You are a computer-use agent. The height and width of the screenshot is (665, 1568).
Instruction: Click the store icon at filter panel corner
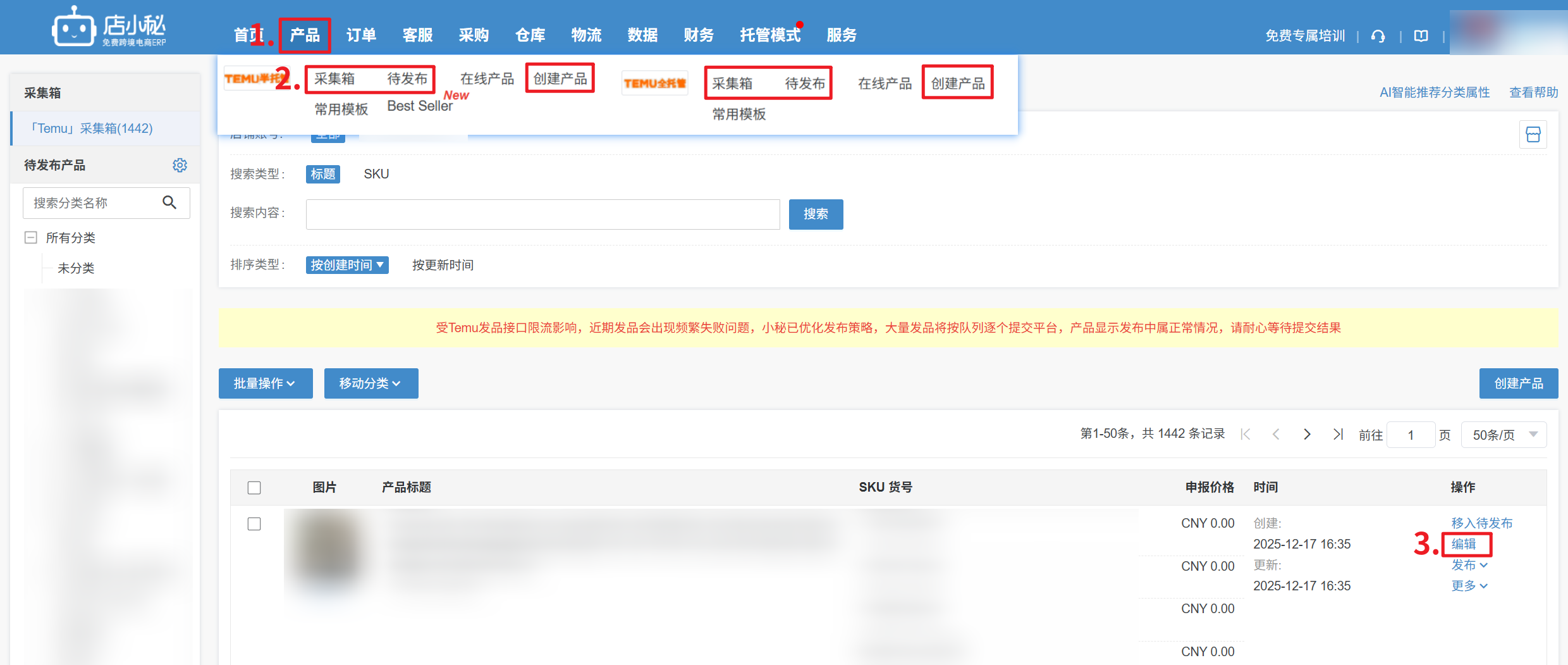(x=1533, y=135)
